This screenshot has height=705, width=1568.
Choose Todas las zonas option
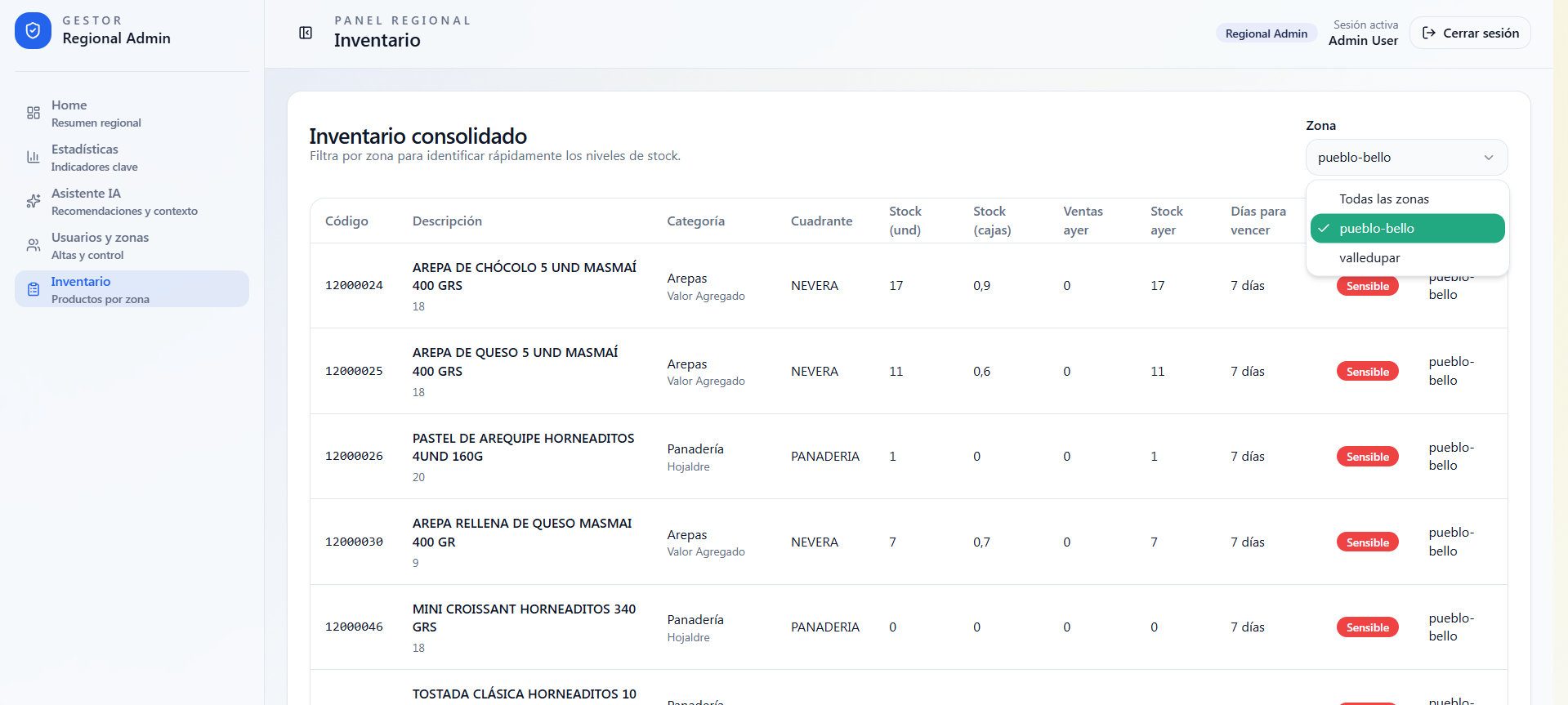(x=1407, y=199)
